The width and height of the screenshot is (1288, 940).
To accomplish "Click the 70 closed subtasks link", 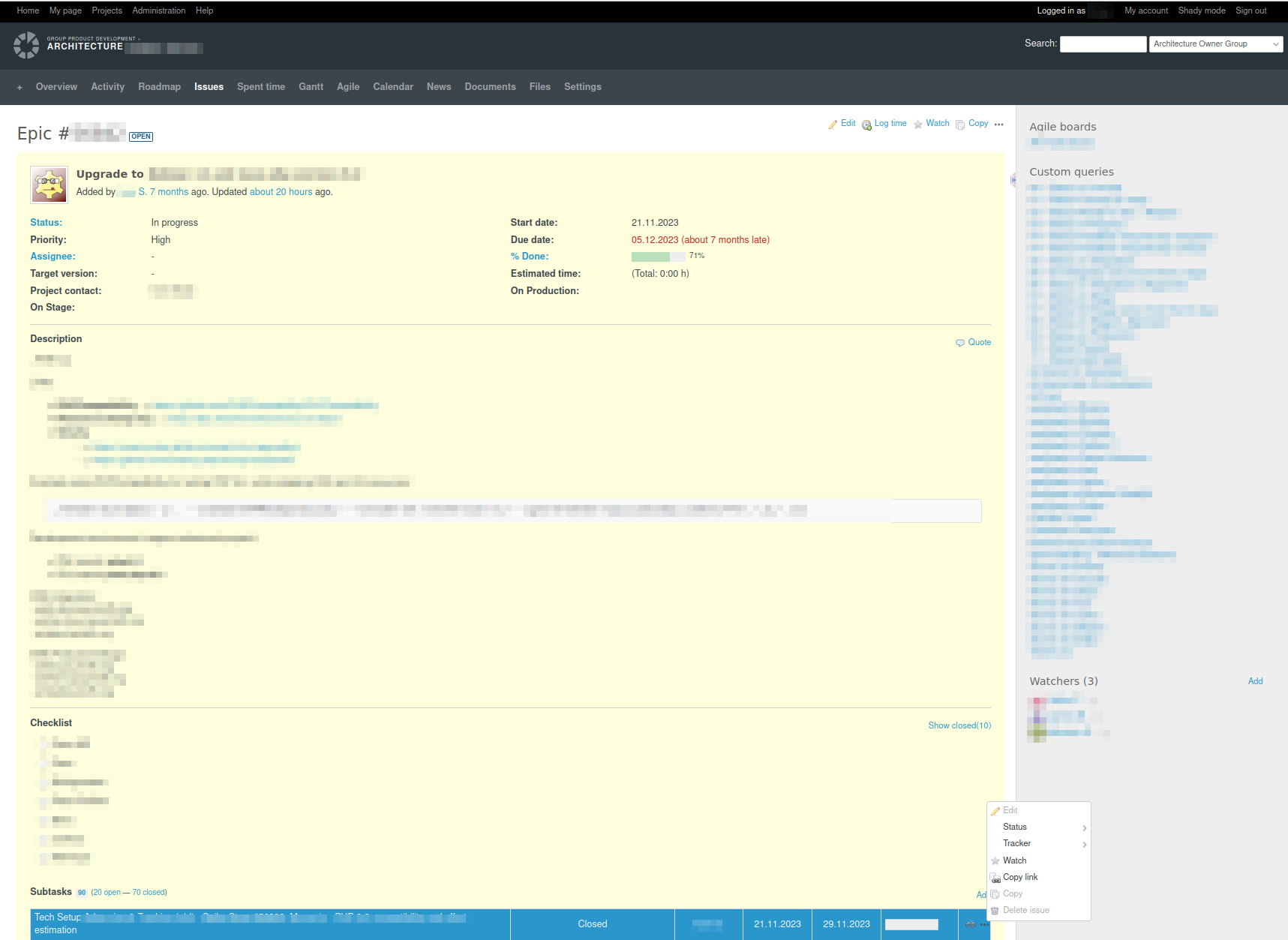I will tap(149, 893).
